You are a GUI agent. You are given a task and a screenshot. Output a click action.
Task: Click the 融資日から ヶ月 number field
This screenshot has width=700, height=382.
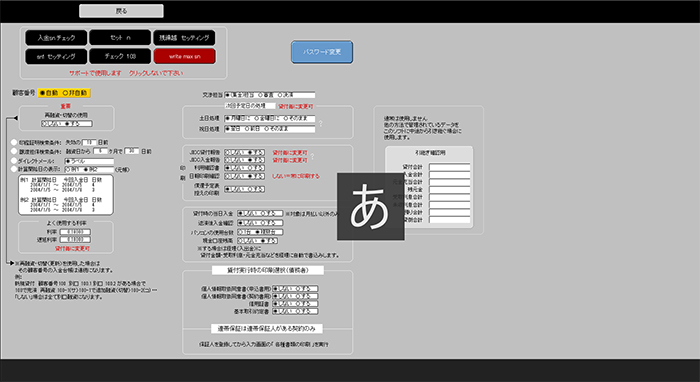pos(100,151)
